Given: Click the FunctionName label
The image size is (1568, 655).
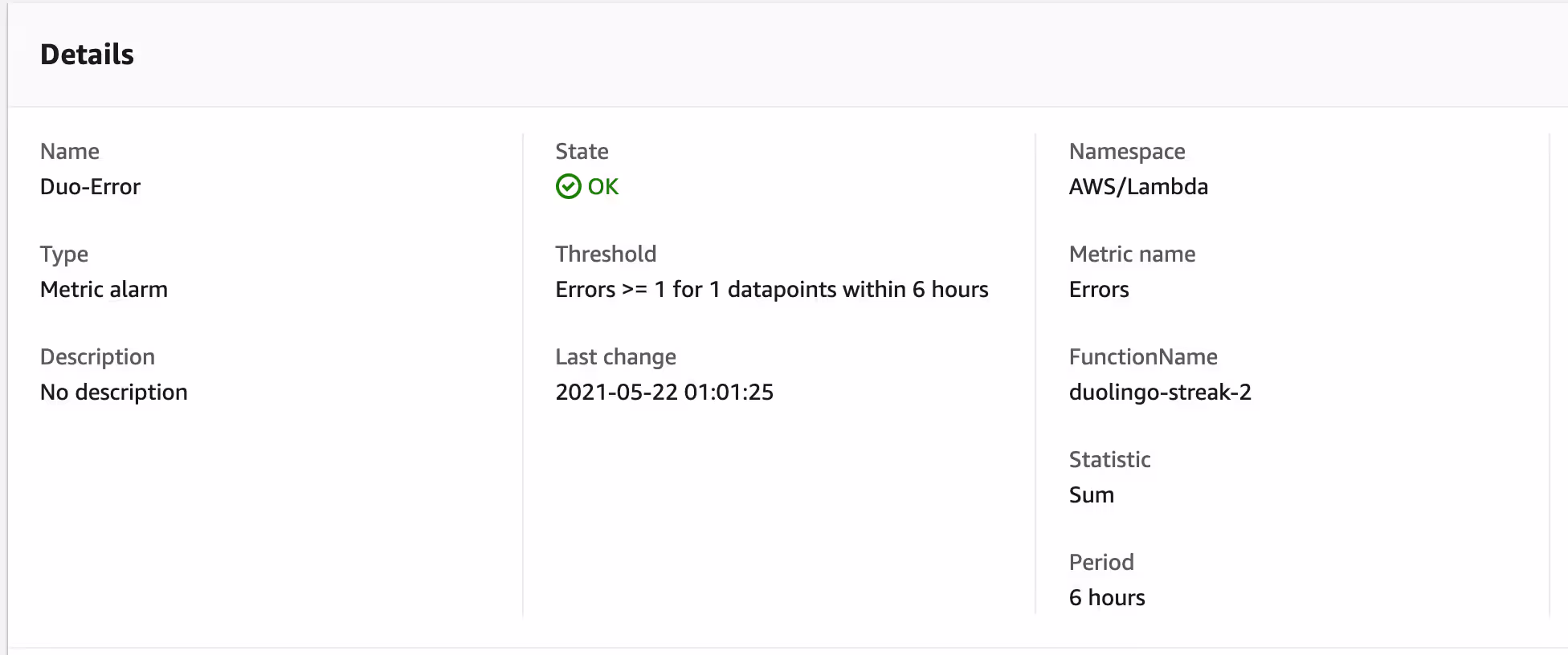Looking at the screenshot, I should (1143, 356).
